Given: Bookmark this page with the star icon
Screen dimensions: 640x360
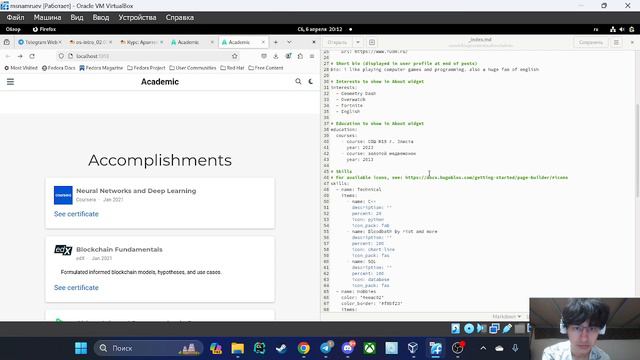Looking at the screenshot, I should pos(235,56).
